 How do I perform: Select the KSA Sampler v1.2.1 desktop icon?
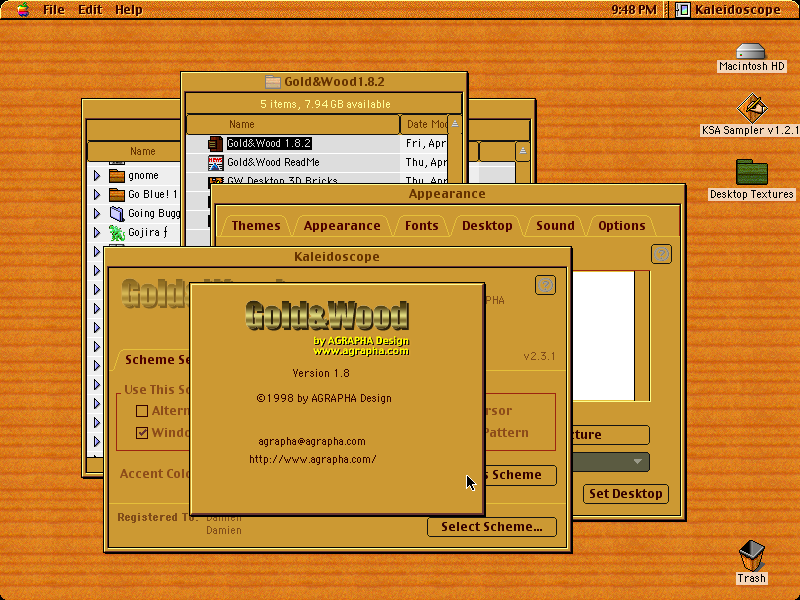tap(752, 108)
